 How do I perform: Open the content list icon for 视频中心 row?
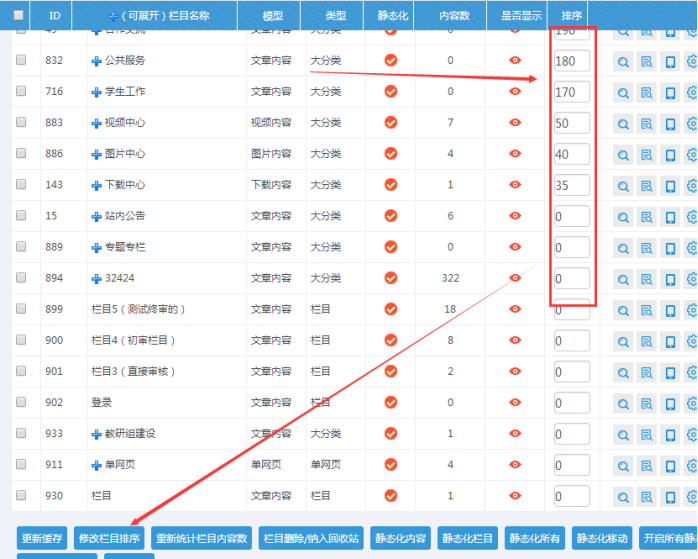tap(647, 124)
